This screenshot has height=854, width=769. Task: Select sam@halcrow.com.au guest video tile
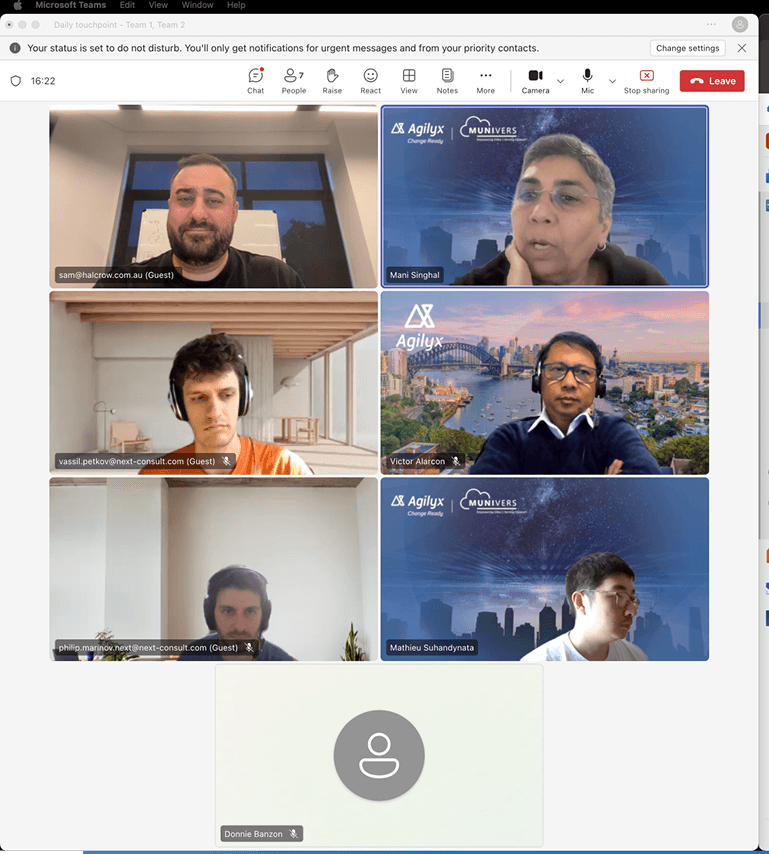(213, 197)
